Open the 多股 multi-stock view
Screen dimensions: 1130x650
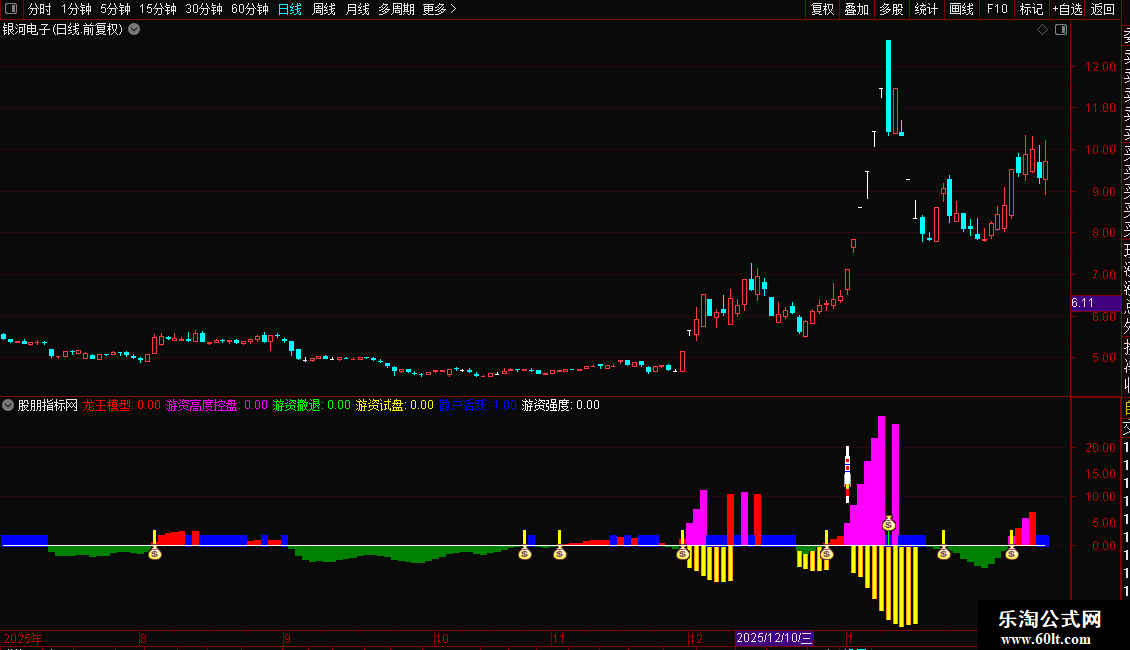(891, 9)
